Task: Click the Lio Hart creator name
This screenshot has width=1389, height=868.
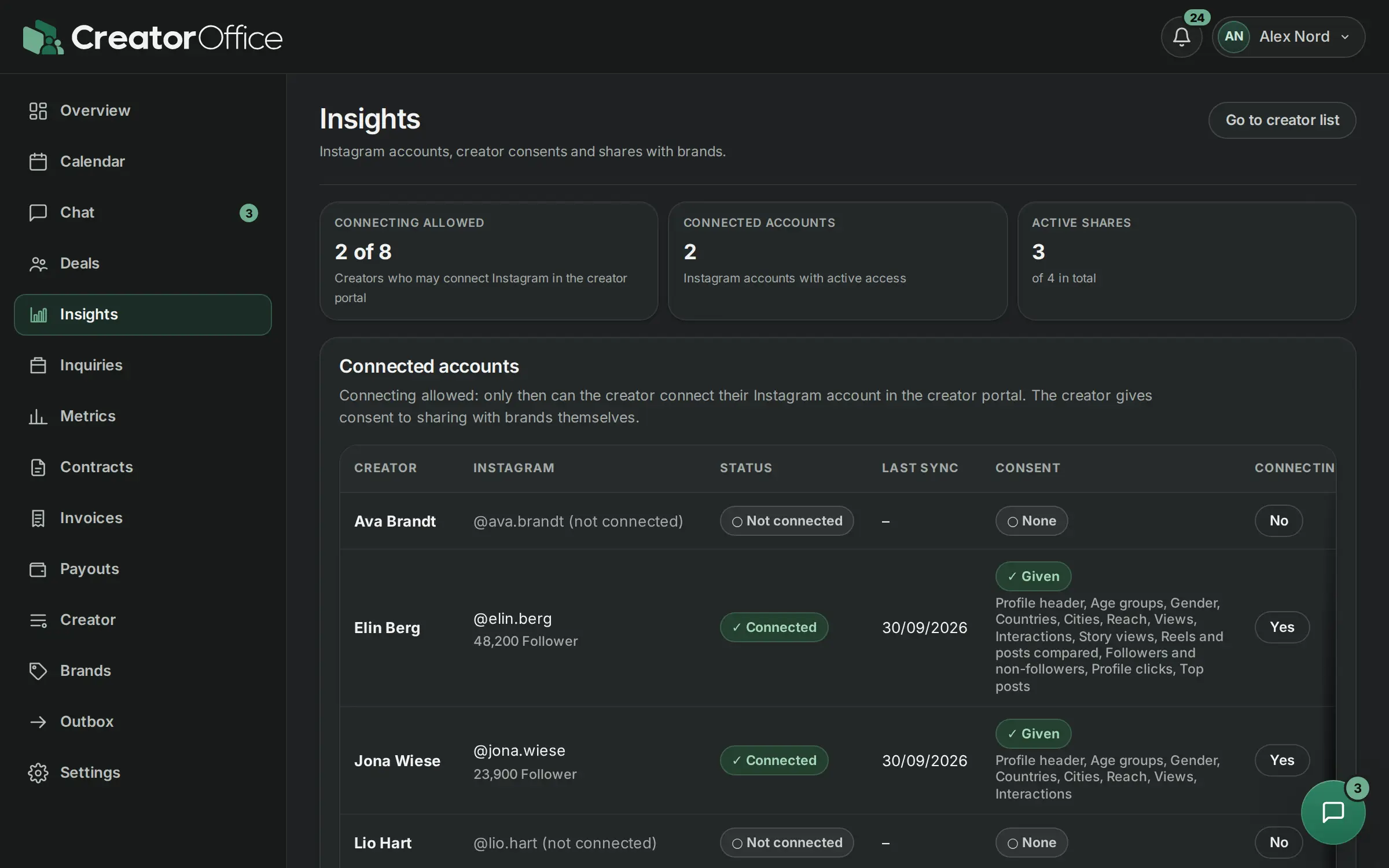Action: point(383,843)
